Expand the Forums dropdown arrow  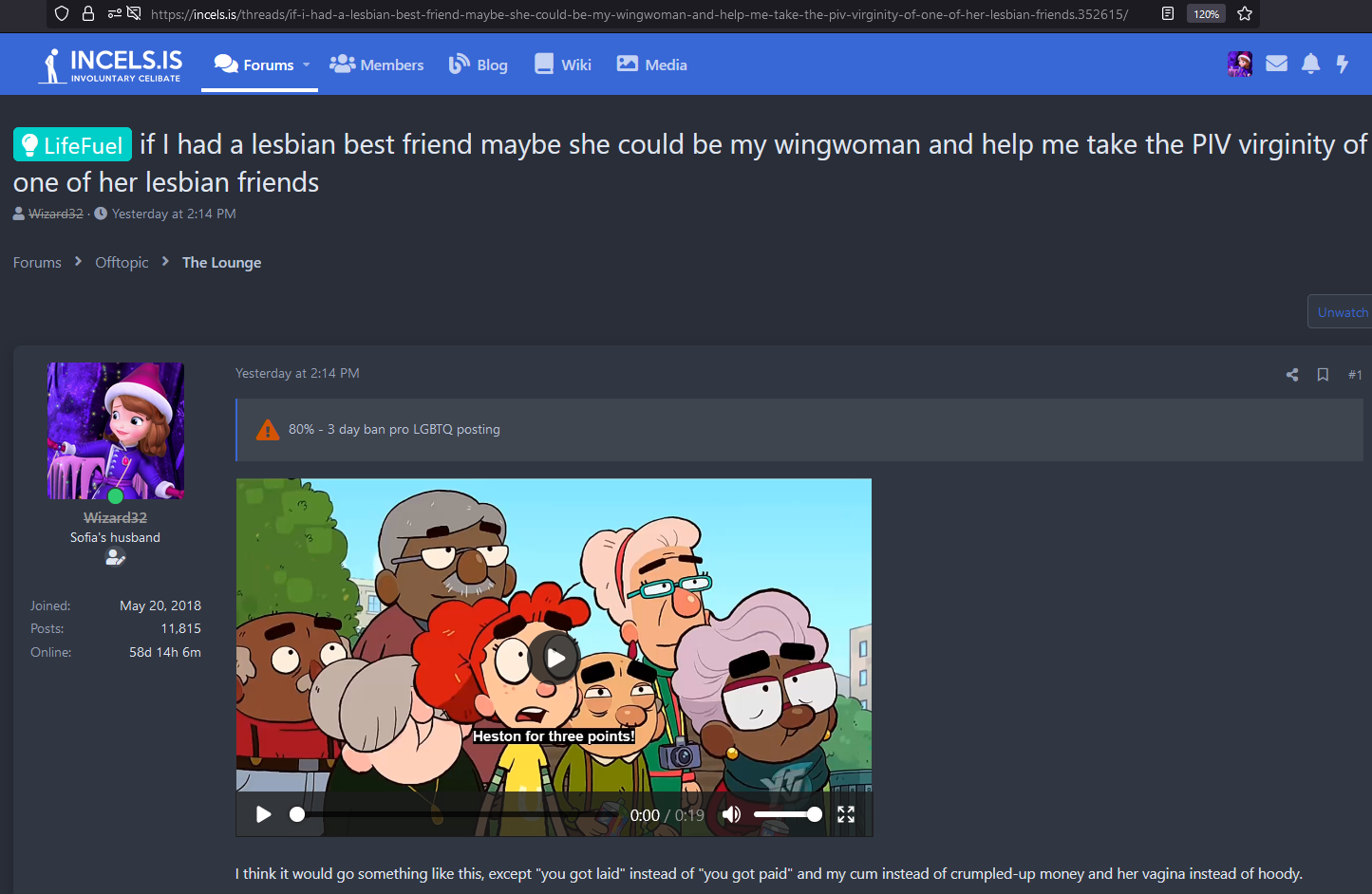306,65
